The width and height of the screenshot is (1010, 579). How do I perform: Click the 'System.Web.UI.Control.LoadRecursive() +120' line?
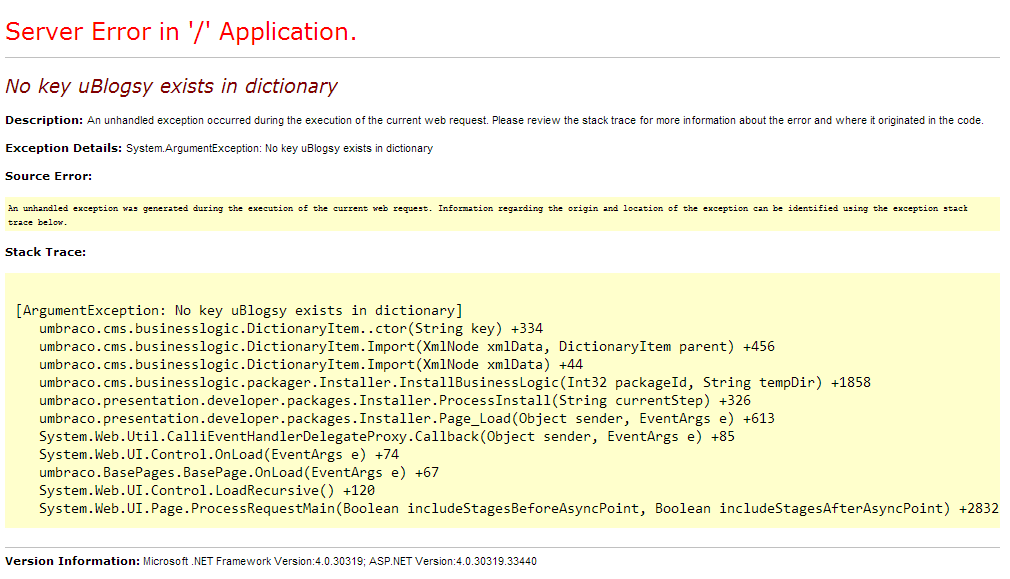(x=207, y=491)
